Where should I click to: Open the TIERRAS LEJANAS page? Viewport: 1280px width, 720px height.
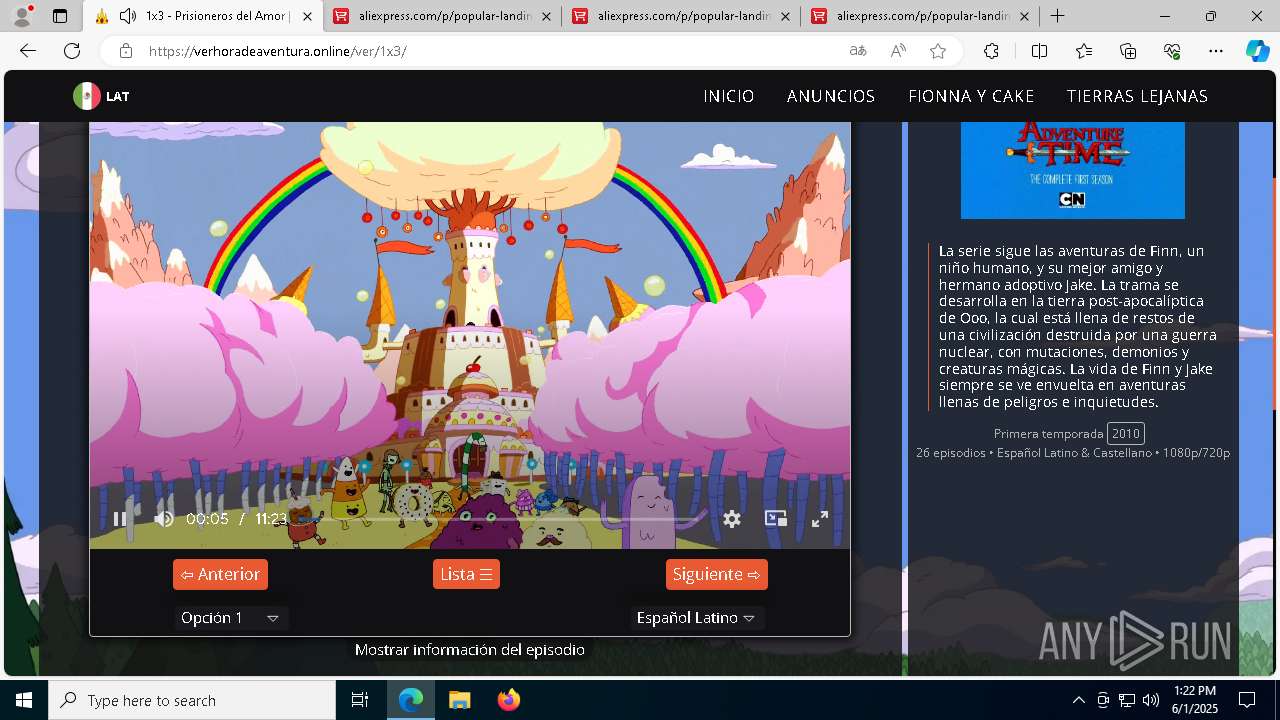coord(1137,96)
